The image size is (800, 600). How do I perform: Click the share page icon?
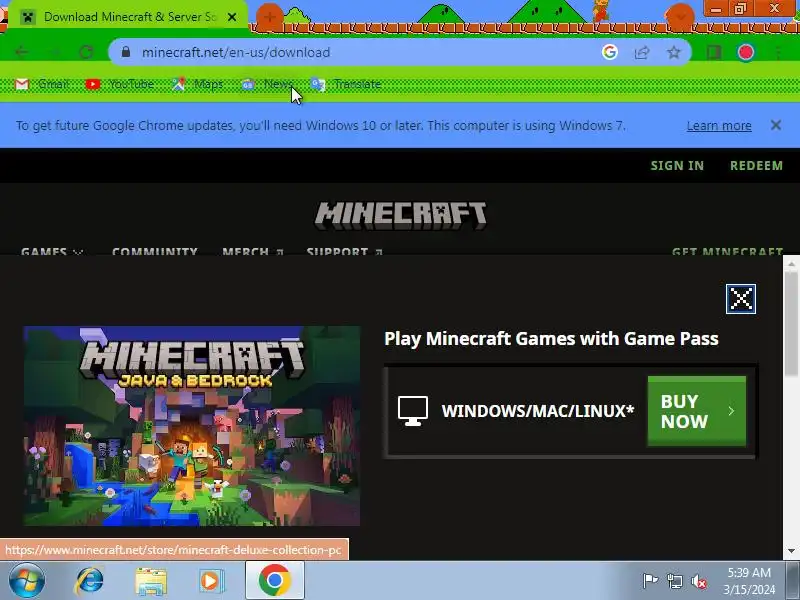click(642, 52)
